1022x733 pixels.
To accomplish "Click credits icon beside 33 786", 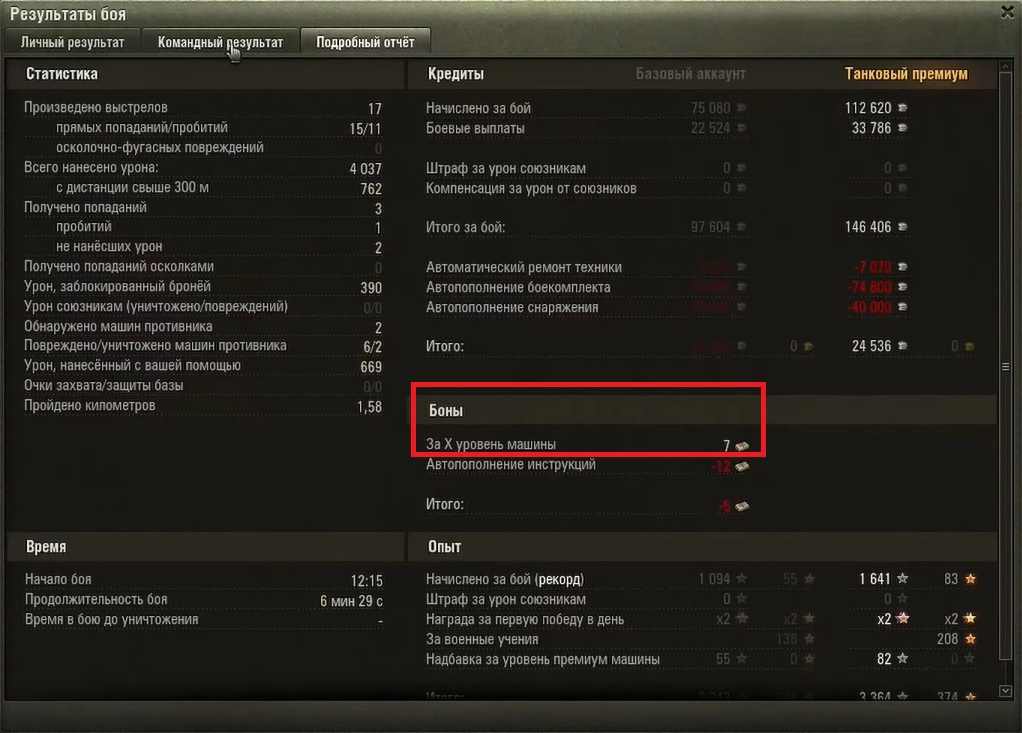I will (x=903, y=128).
